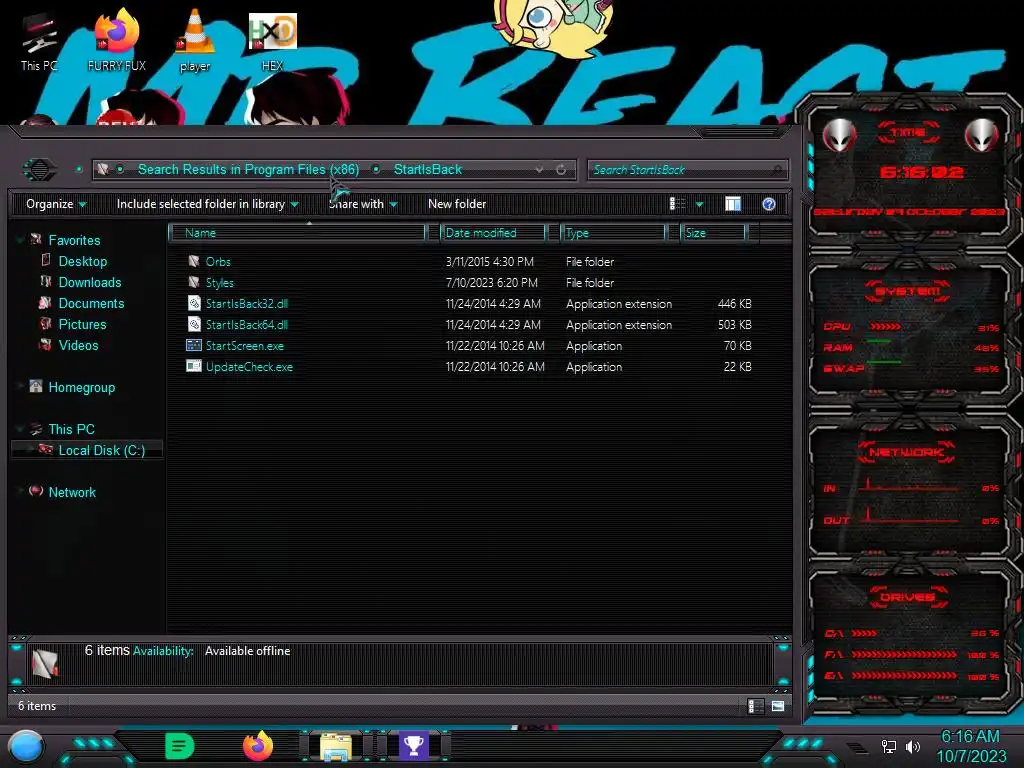Open Include selected folder in library menu

[x=207, y=204]
